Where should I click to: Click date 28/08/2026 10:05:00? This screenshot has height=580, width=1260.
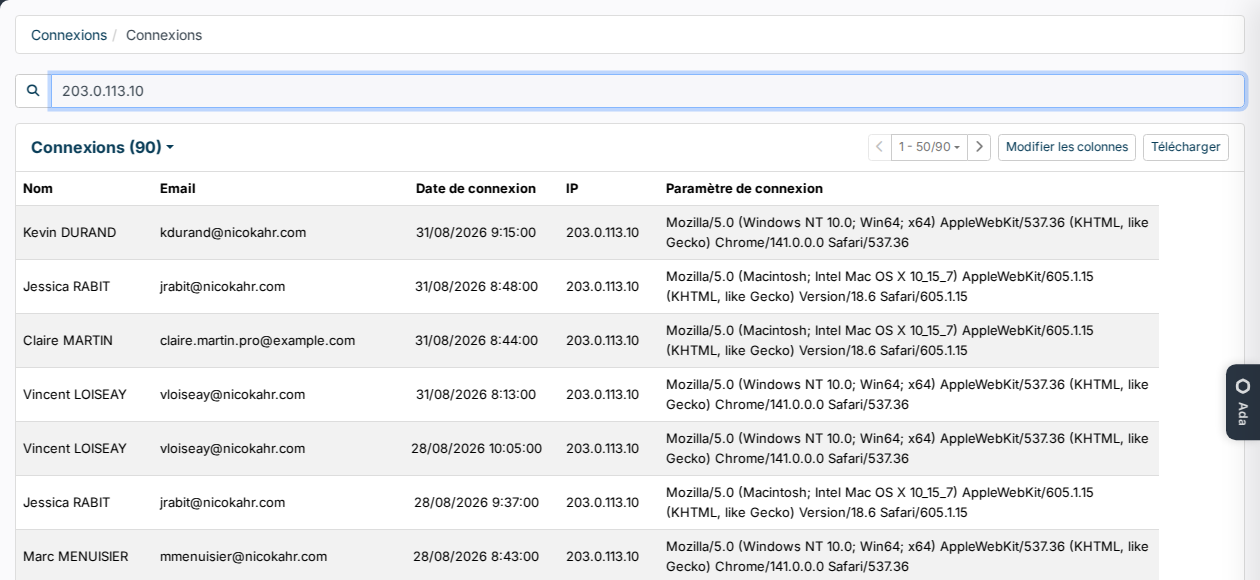(476, 448)
